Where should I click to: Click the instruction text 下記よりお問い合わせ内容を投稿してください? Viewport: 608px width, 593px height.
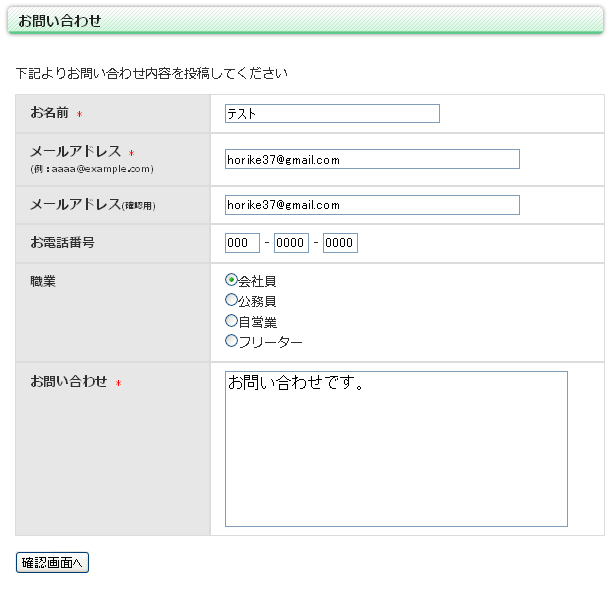152,73
